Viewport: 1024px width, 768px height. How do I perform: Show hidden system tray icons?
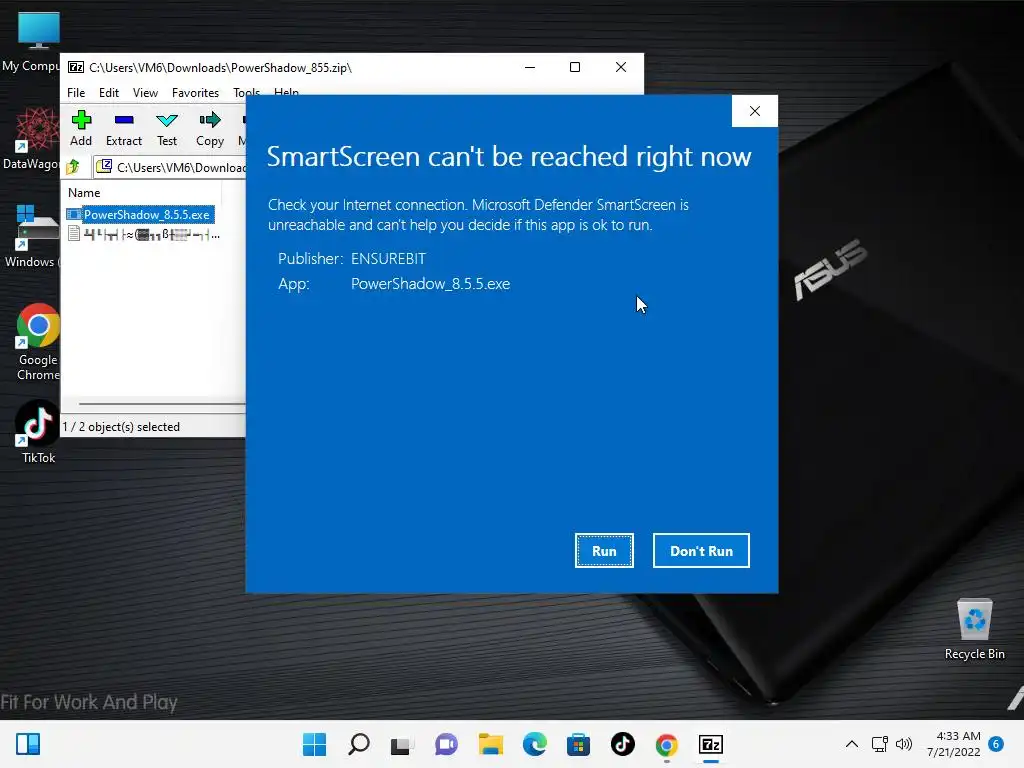[852, 744]
